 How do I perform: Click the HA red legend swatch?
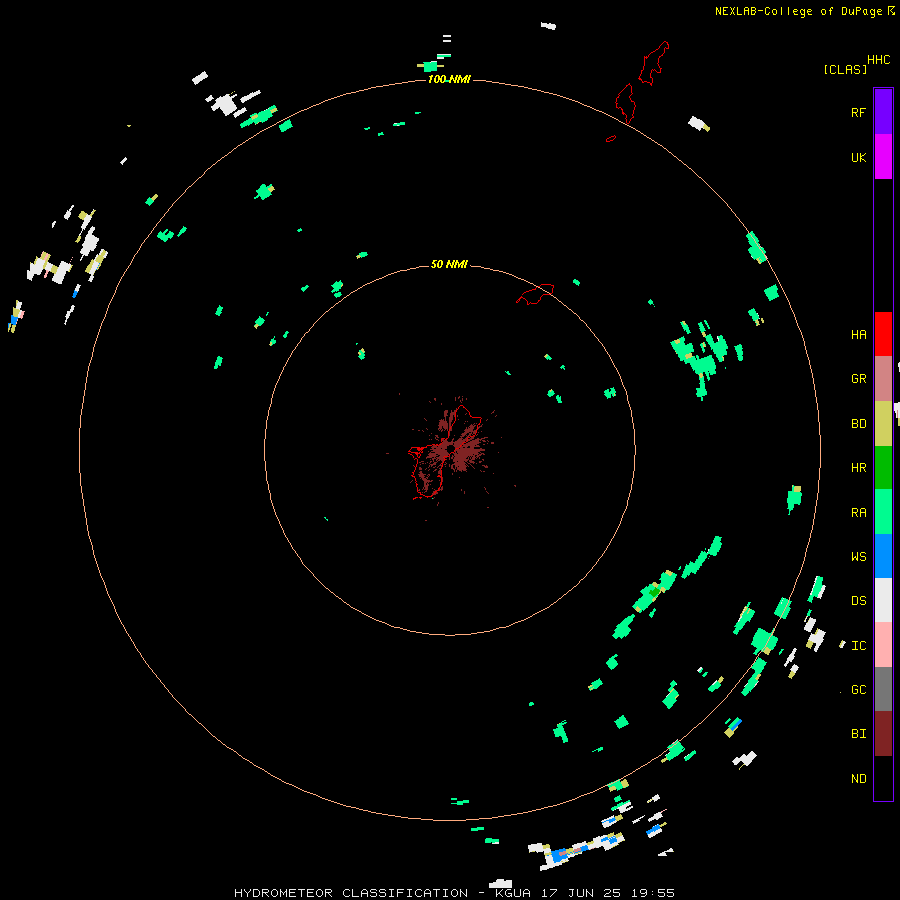point(883,334)
